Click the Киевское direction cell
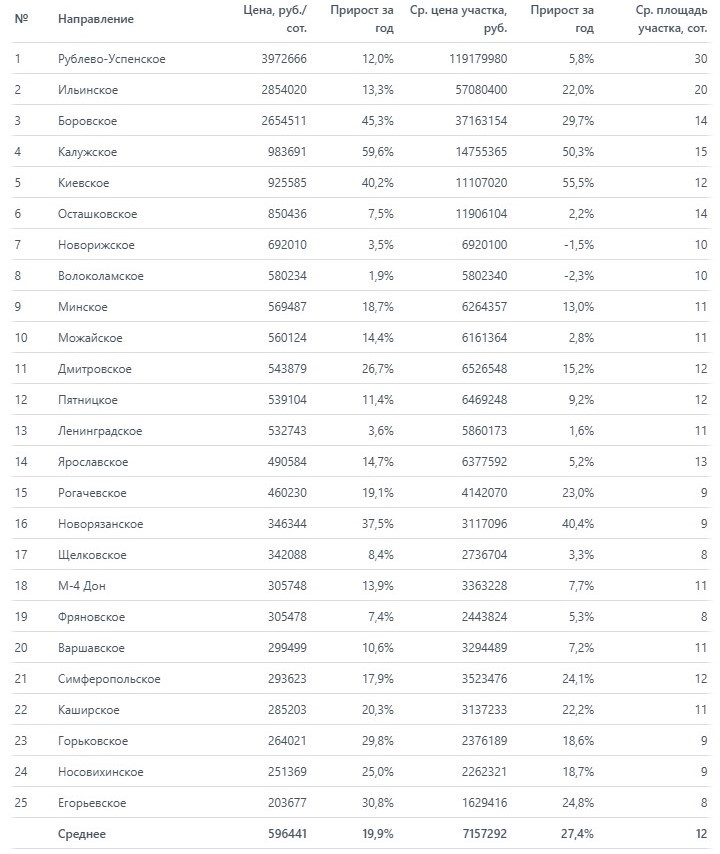 pyautogui.click(x=83, y=183)
